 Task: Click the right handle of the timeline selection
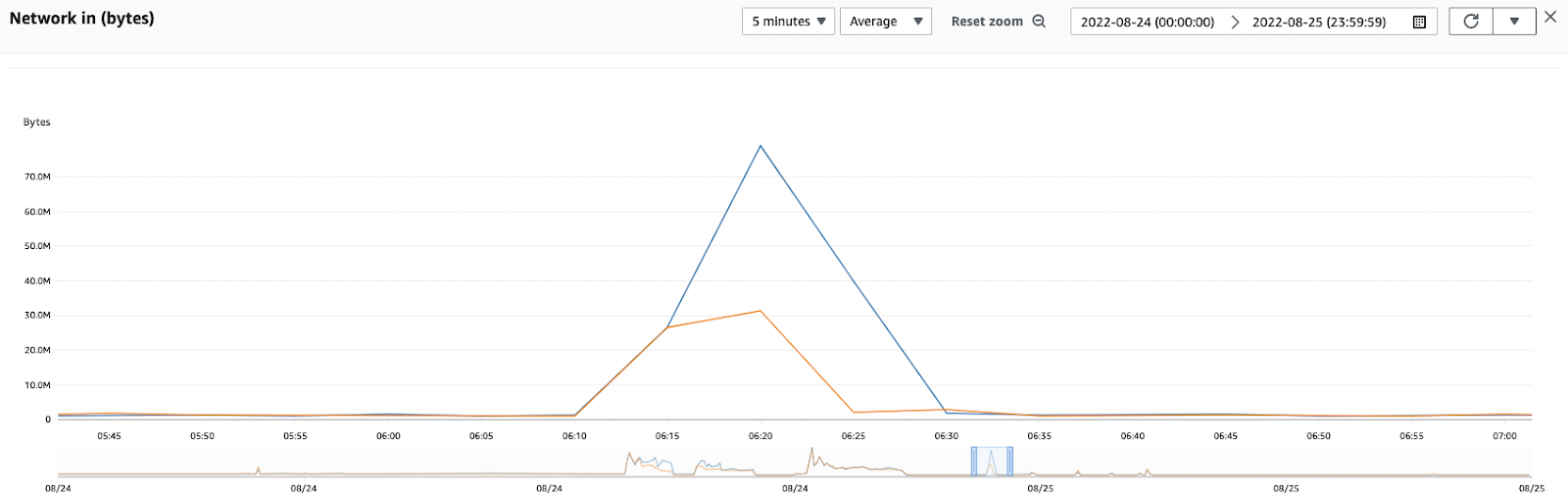pos(1010,461)
